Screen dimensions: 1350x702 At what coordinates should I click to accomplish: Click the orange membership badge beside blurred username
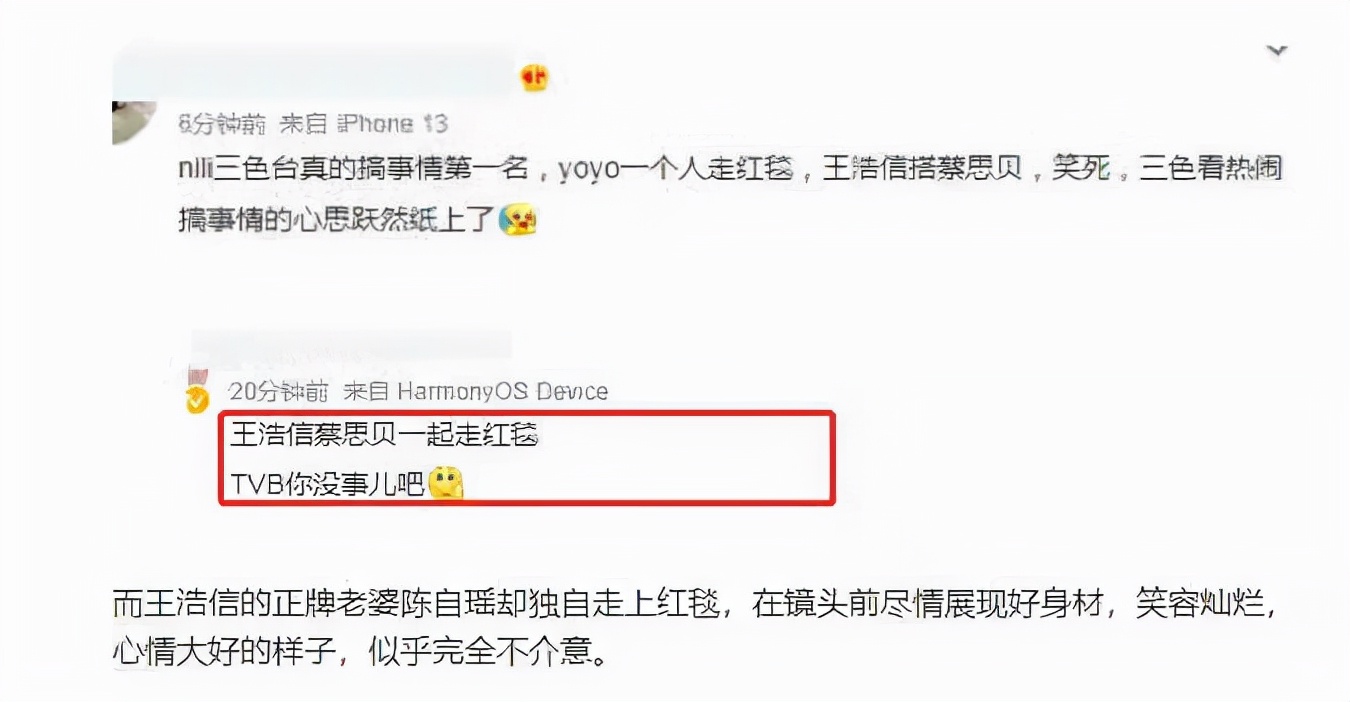[x=534, y=78]
